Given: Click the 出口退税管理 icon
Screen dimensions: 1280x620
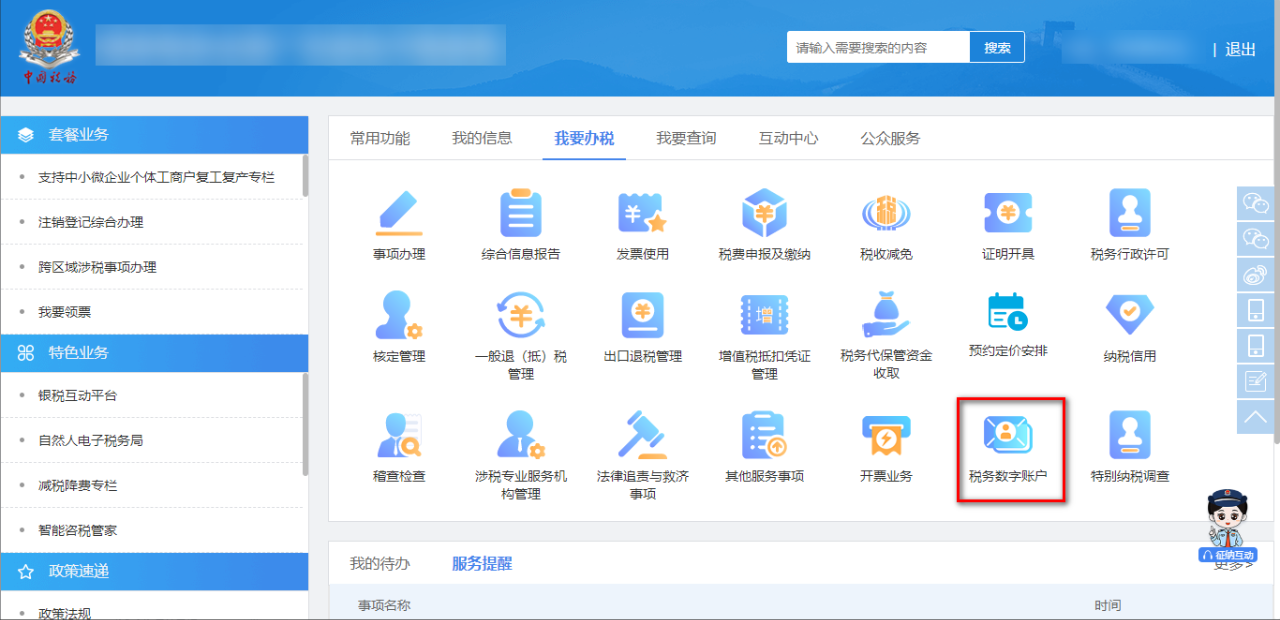Looking at the screenshot, I should pyautogui.click(x=642, y=315).
